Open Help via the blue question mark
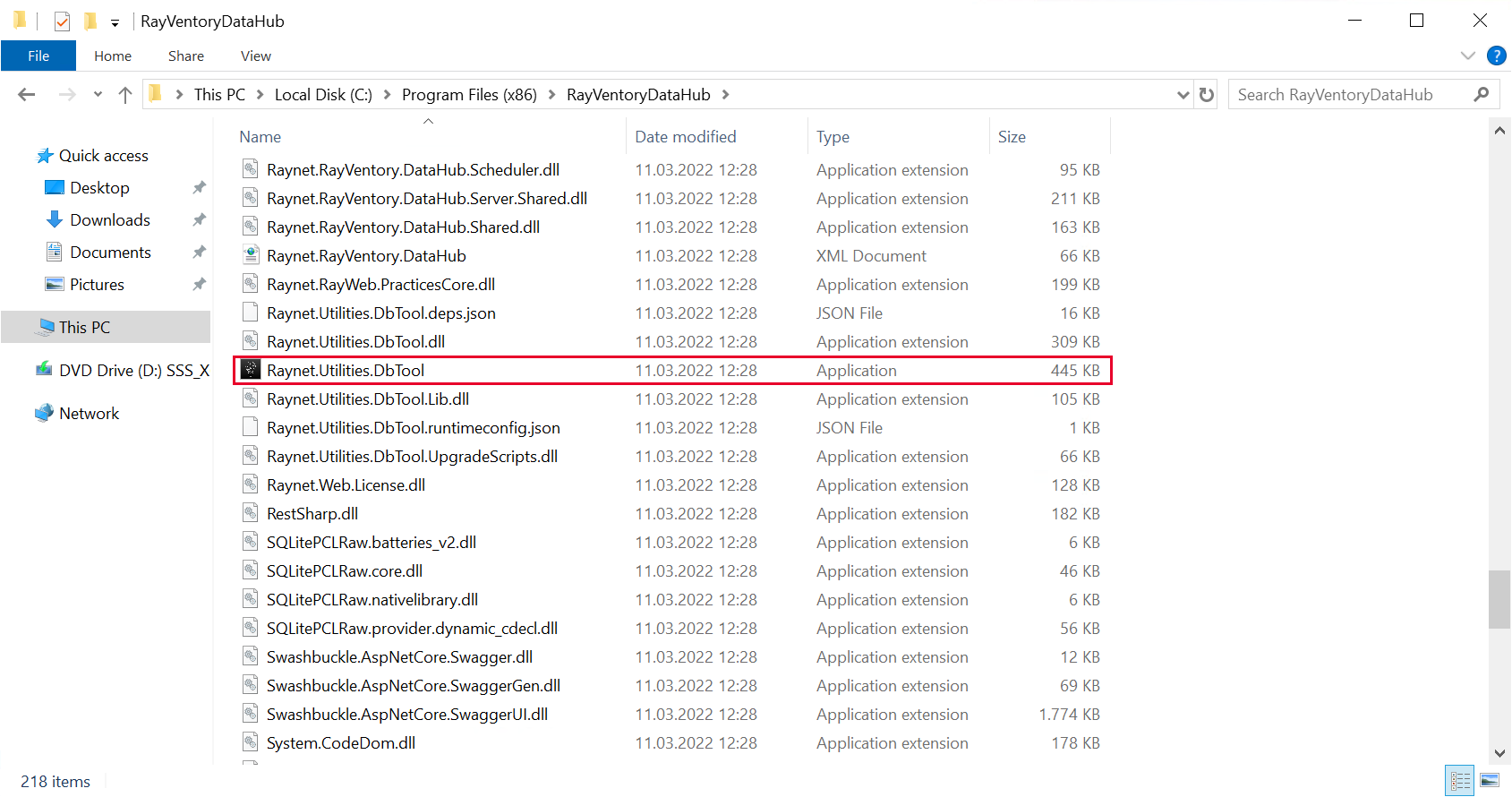The width and height of the screenshot is (1512, 797). (x=1496, y=56)
